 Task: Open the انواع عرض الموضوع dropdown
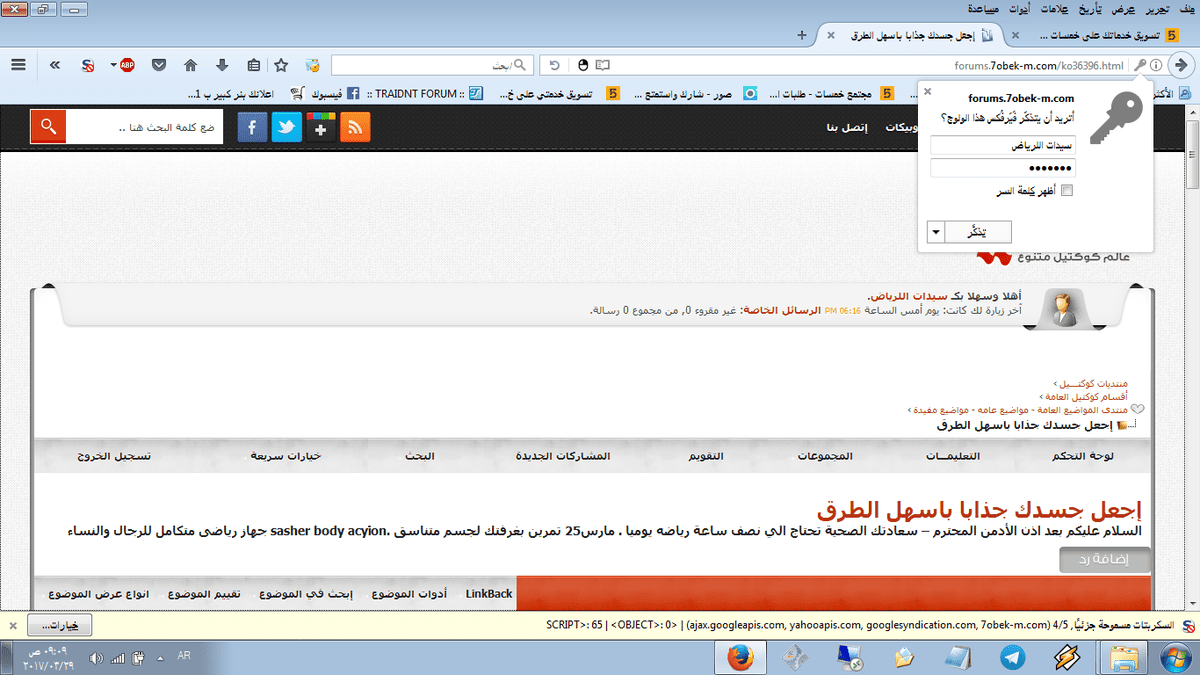(99, 593)
